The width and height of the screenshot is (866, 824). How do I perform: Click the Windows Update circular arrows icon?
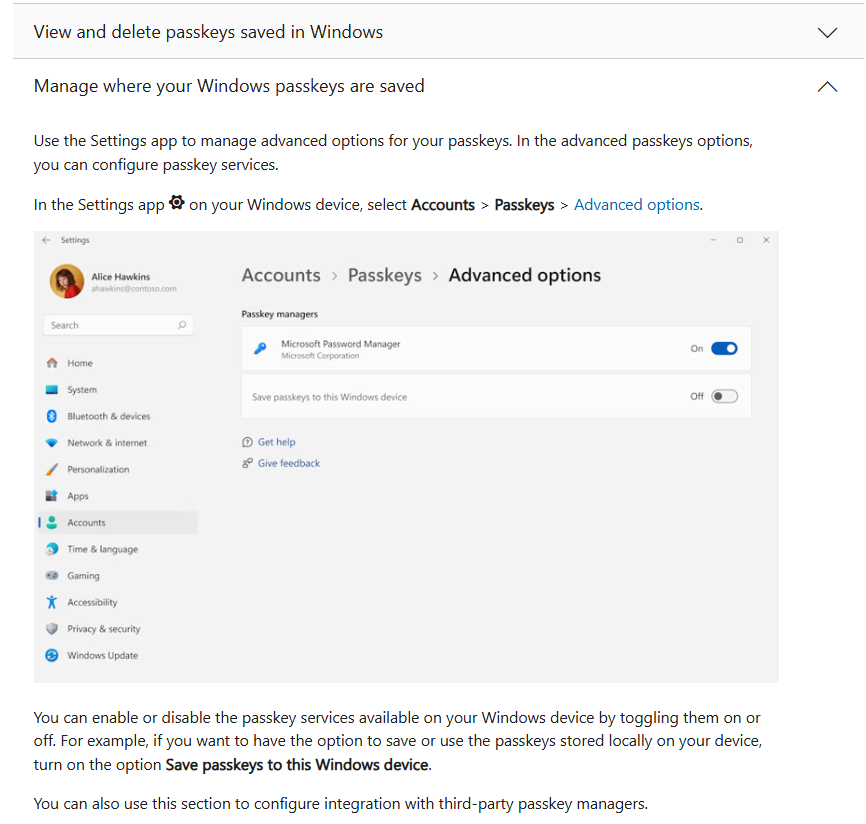tap(52, 655)
